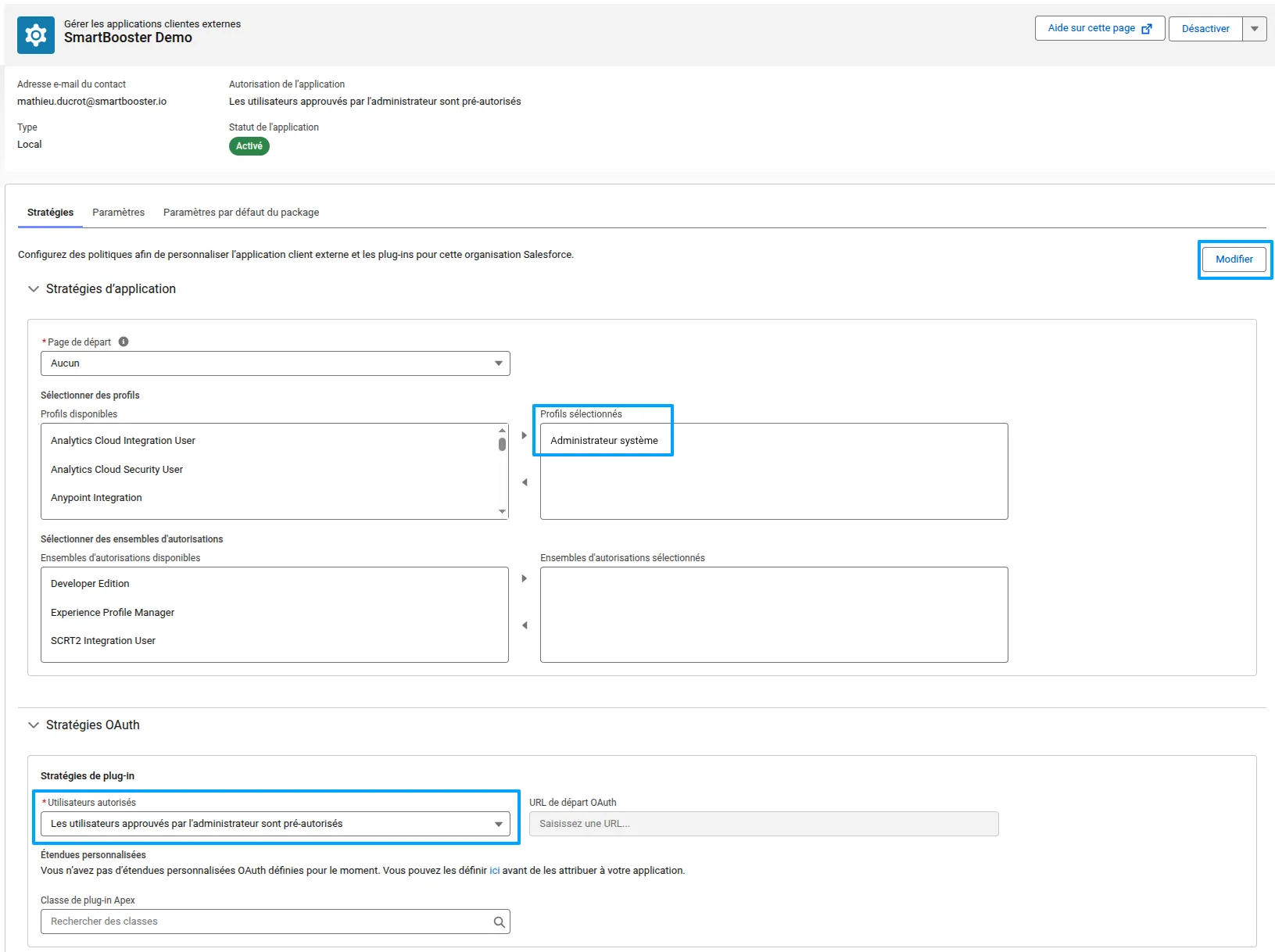
Task: Click the Modifier button
Action: (x=1234, y=259)
